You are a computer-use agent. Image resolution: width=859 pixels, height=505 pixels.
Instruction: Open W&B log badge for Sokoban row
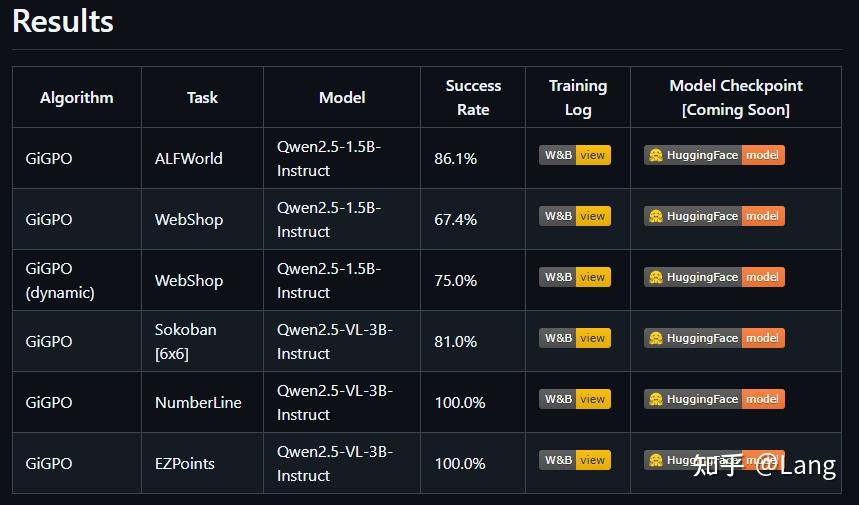[575, 338]
